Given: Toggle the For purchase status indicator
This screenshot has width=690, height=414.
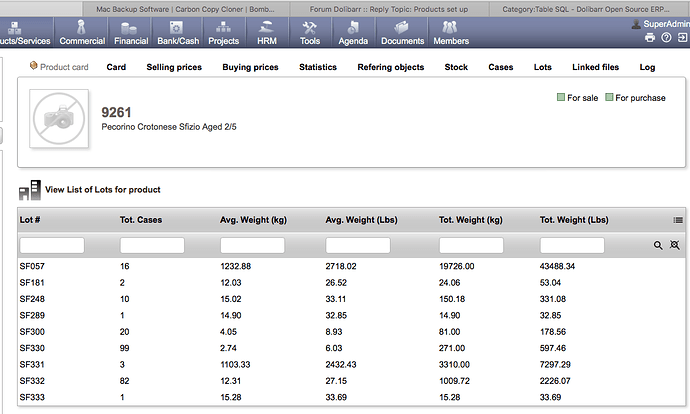Looking at the screenshot, I should (x=609, y=97).
